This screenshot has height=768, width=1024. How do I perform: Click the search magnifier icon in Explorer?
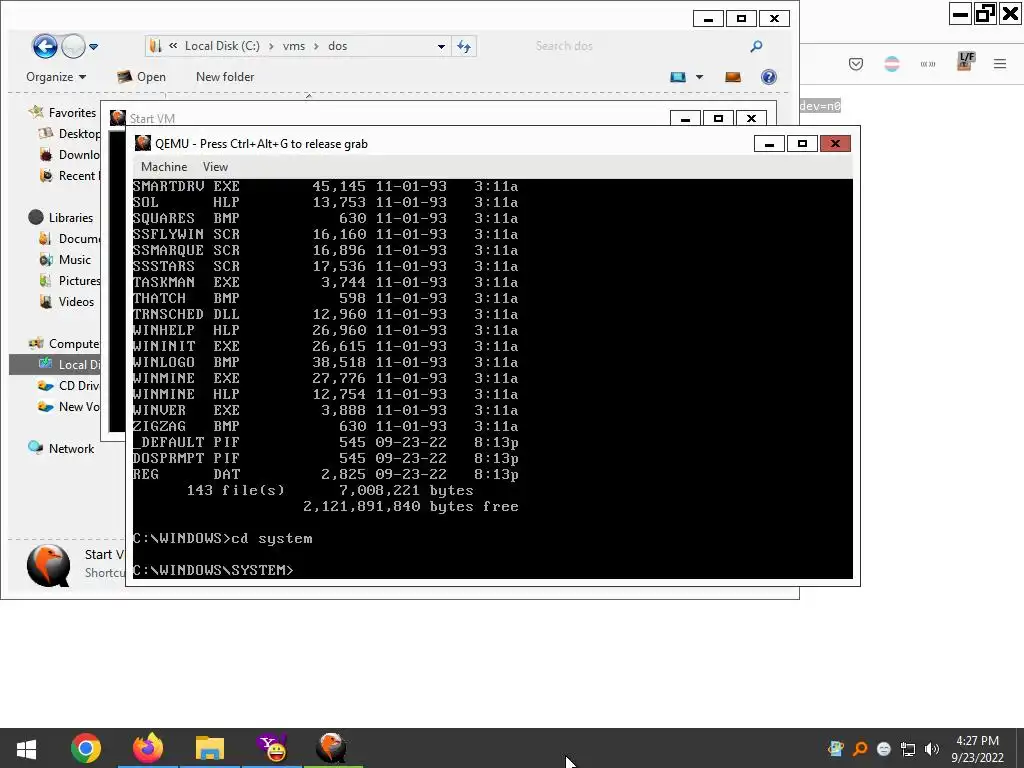click(x=756, y=46)
